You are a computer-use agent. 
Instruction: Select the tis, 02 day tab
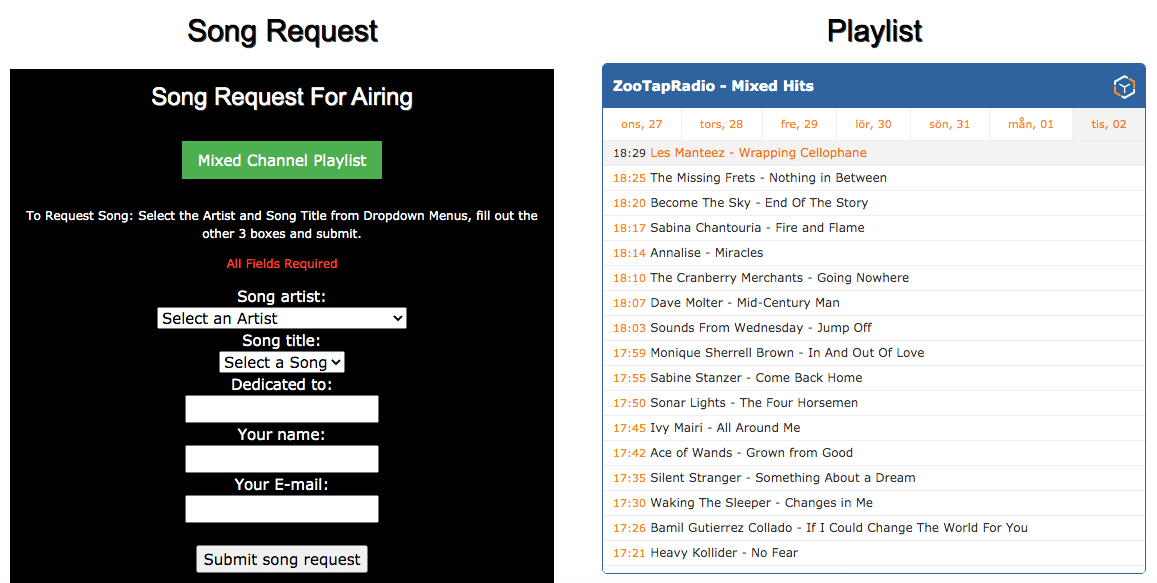[1109, 124]
